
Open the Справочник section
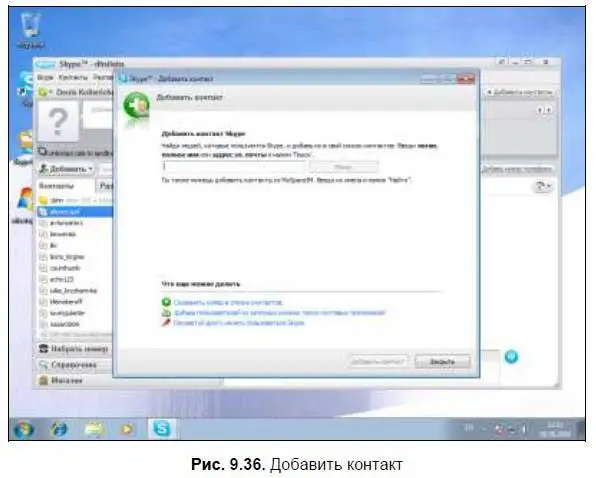tap(74, 365)
